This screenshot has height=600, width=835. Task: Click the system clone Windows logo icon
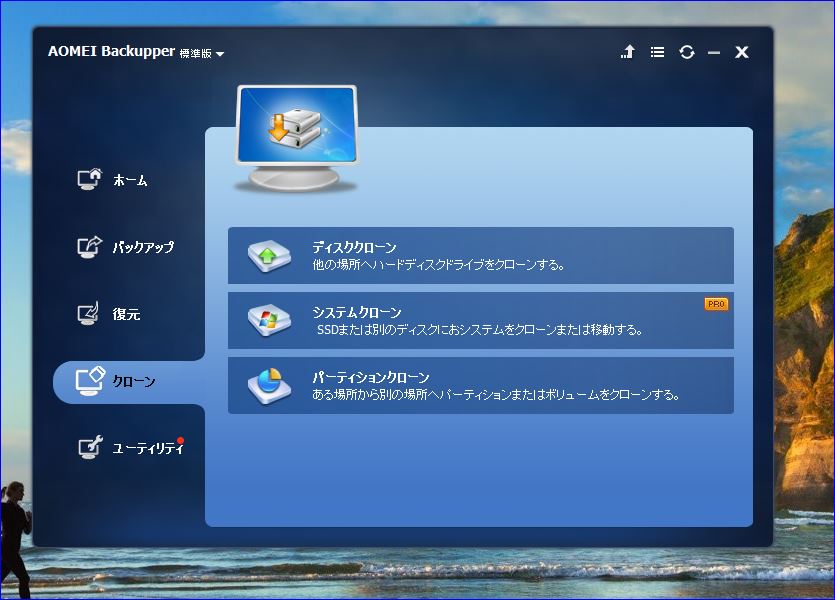(269, 320)
